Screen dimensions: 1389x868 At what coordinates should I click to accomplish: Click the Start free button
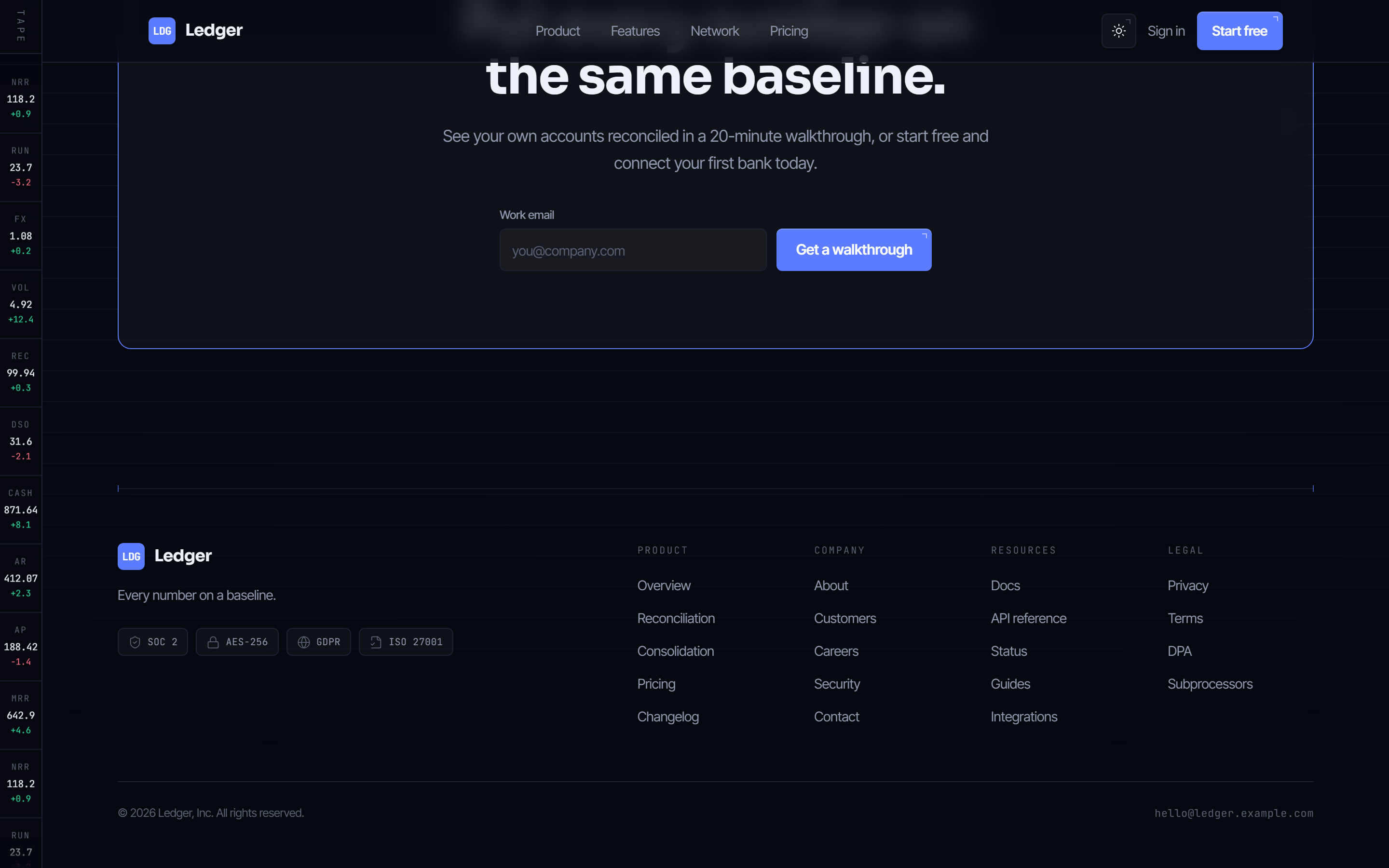click(1239, 31)
